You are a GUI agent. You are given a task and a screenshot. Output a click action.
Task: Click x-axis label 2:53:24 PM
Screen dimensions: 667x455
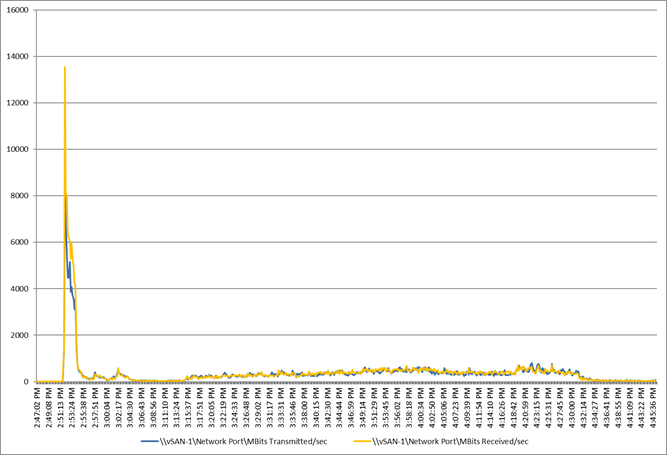tap(72, 407)
